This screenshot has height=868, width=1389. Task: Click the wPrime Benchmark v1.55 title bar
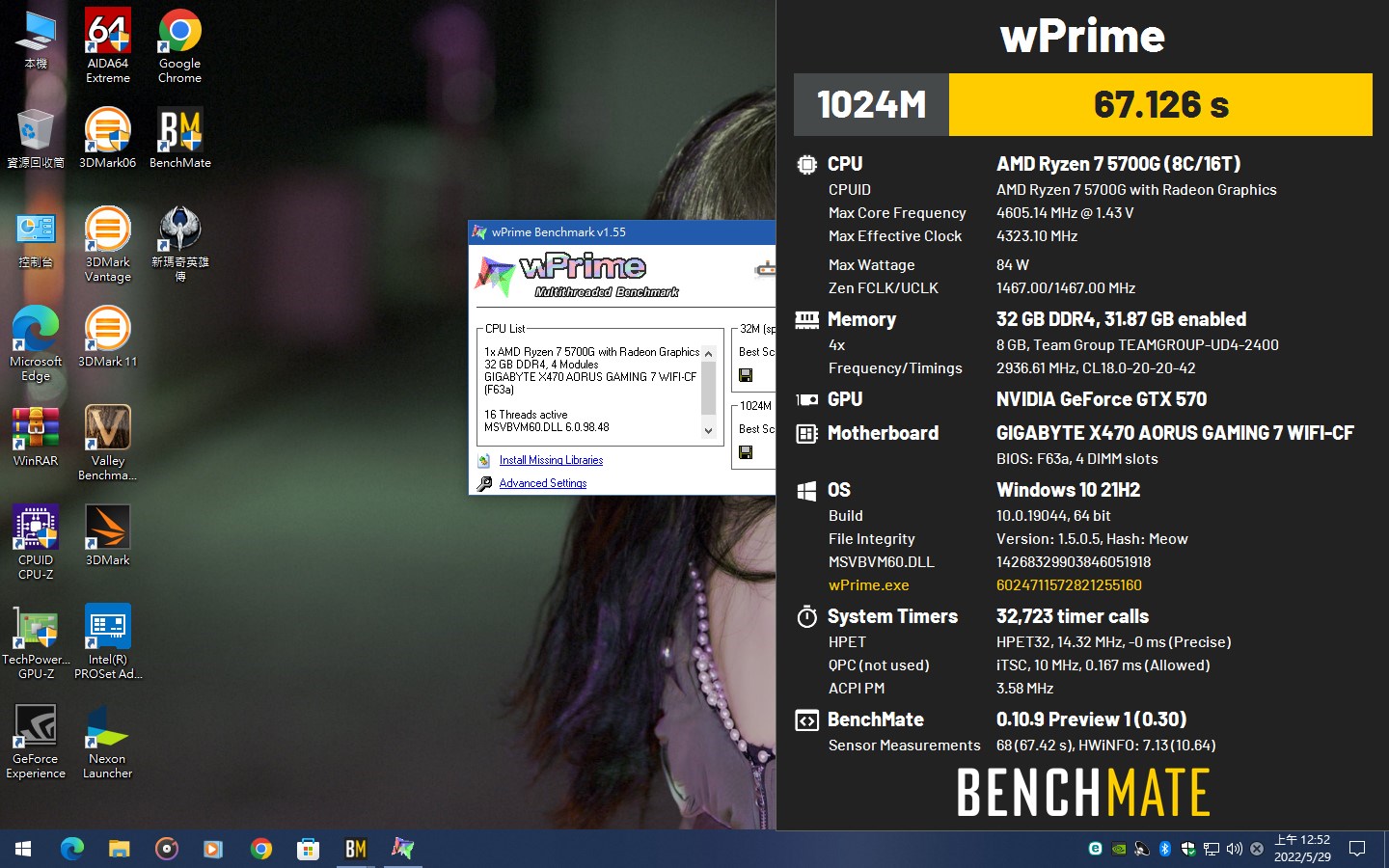point(622,232)
